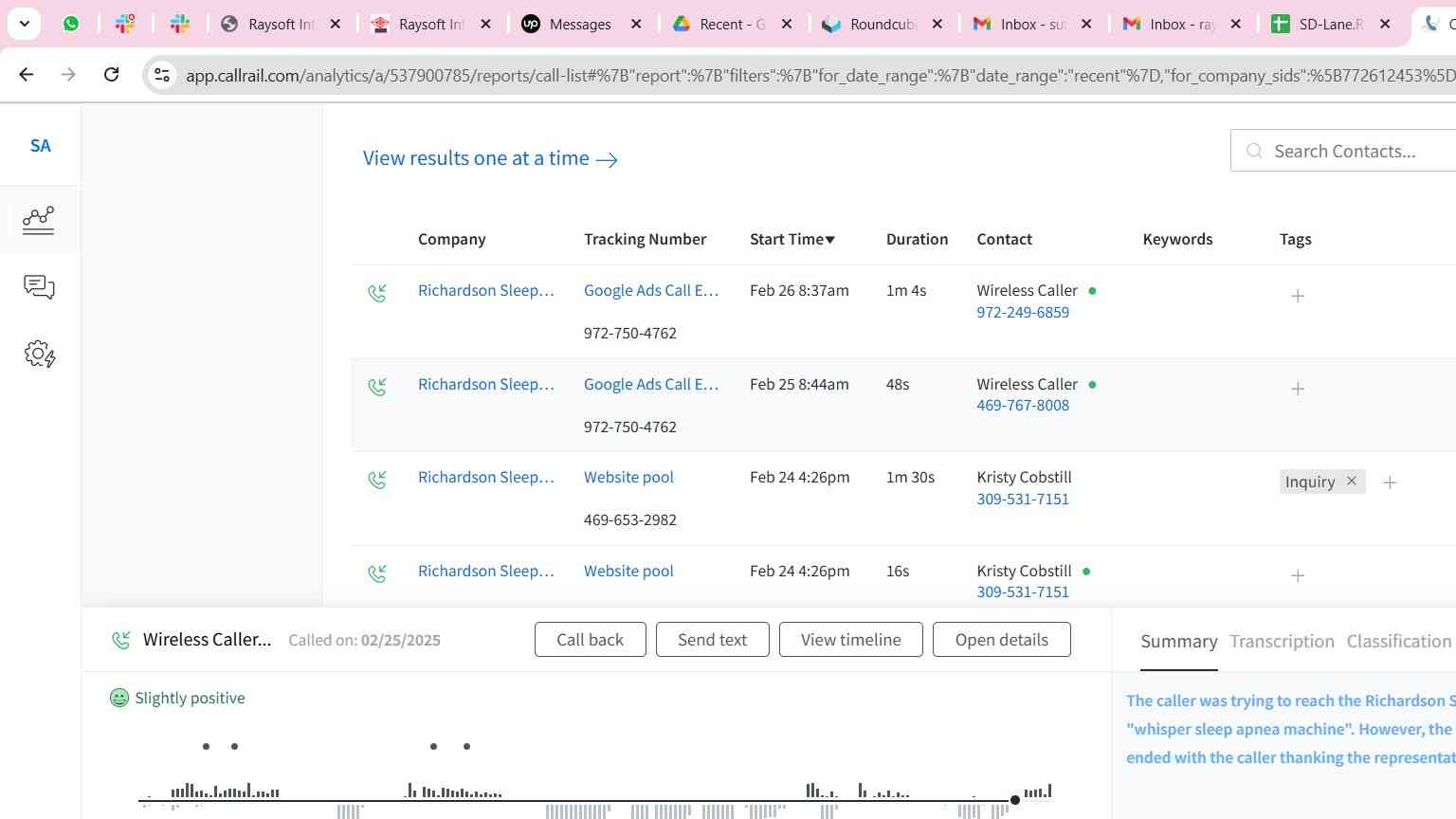Add a tag to the Feb 26 8:37am call
This screenshot has height=819, width=1456.
tap(1298, 296)
